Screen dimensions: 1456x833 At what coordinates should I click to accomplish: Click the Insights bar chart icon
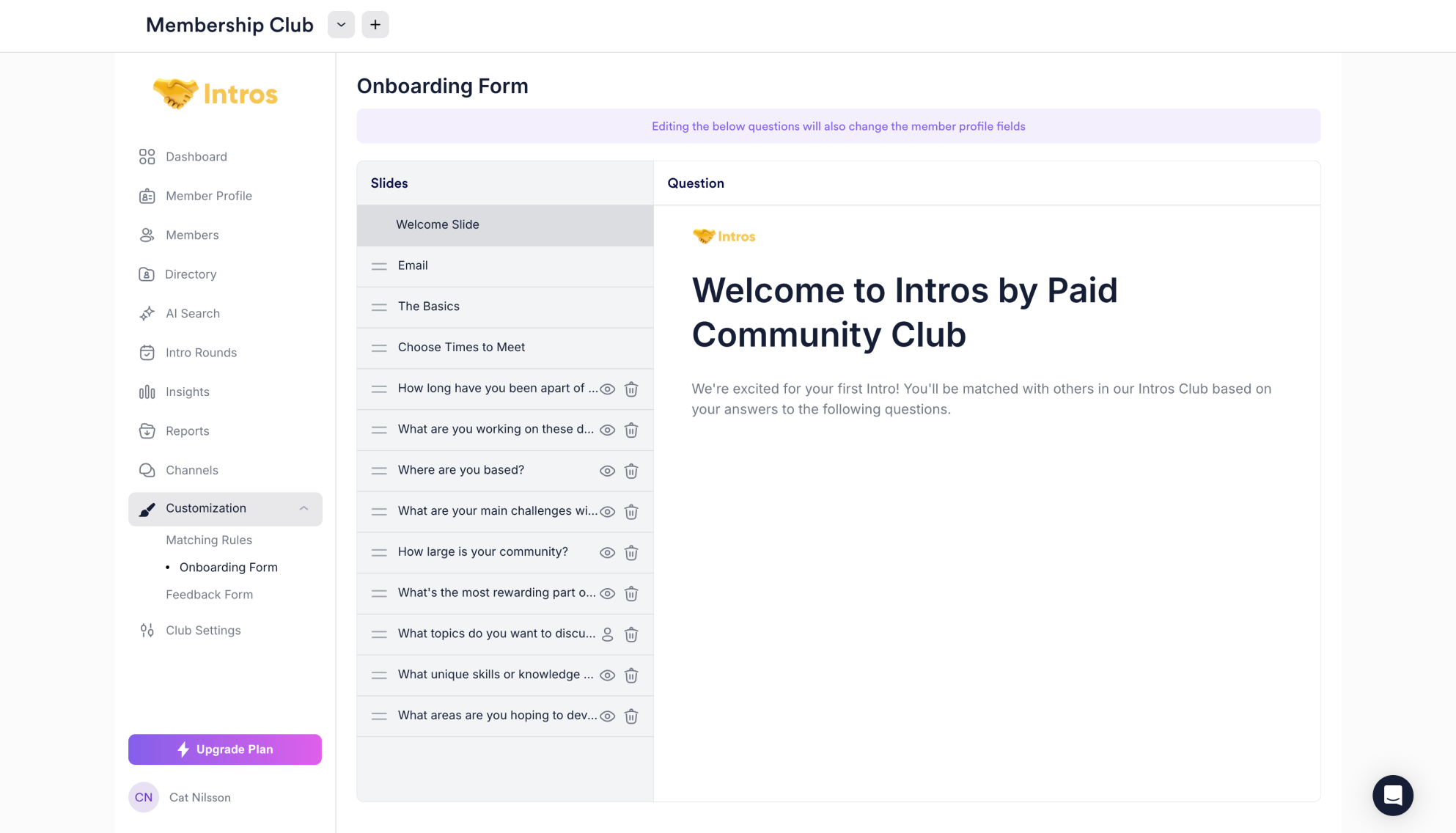pyautogui.click(x=147, y=392)
